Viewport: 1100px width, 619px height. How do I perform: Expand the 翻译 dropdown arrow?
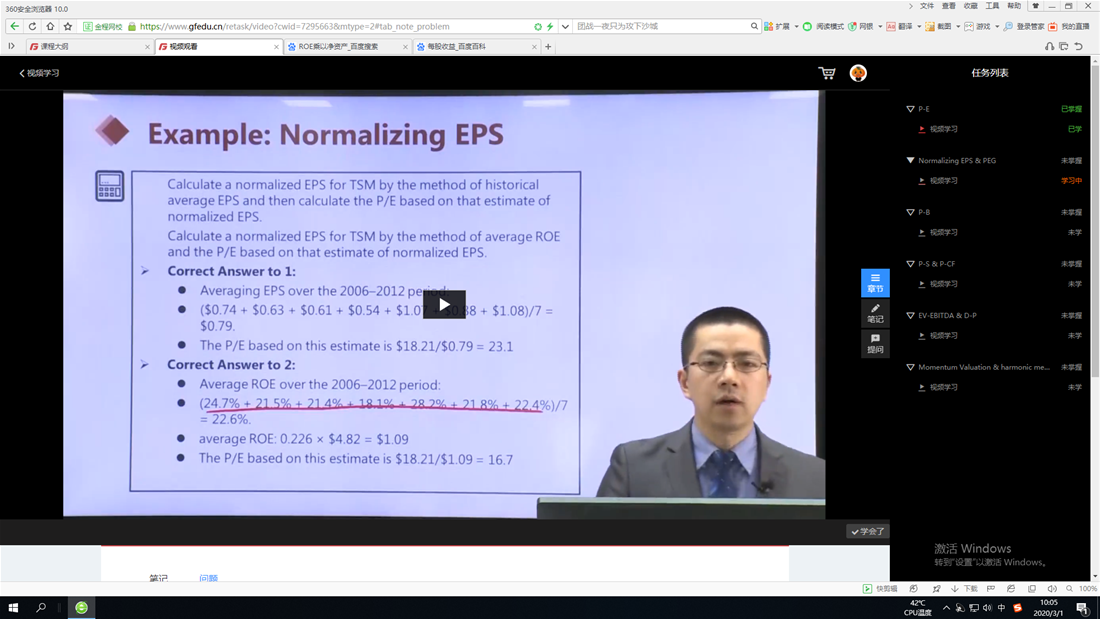click(x=918, y=27)
